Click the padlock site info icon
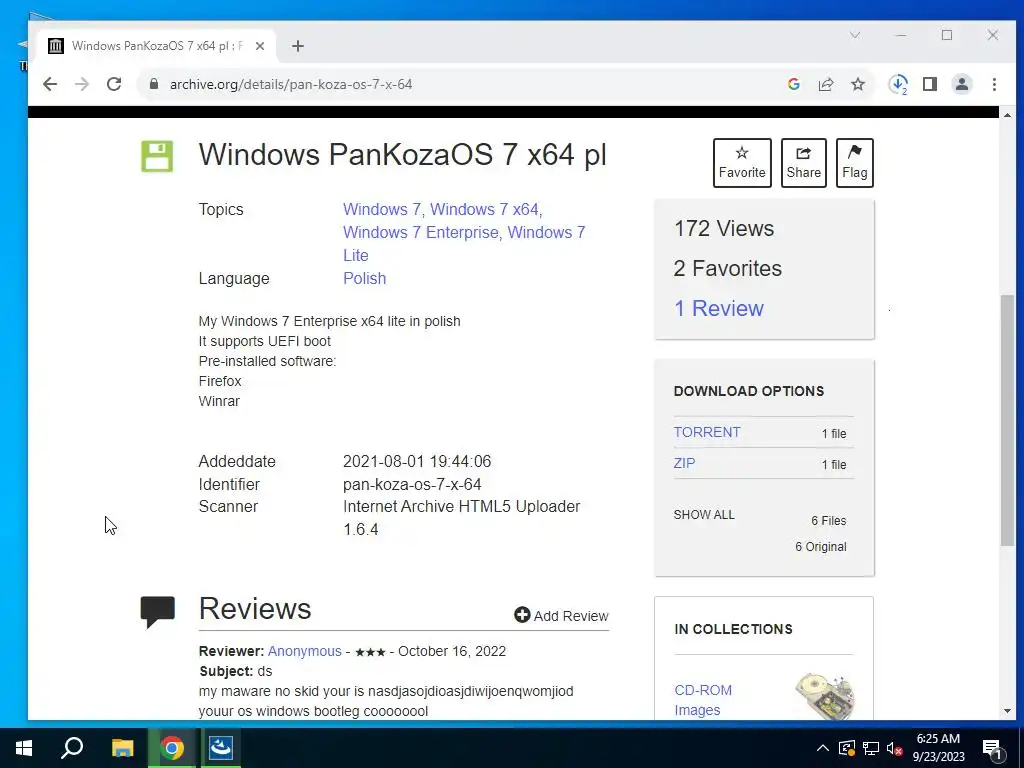The image size is (1024, 768). 154,84
